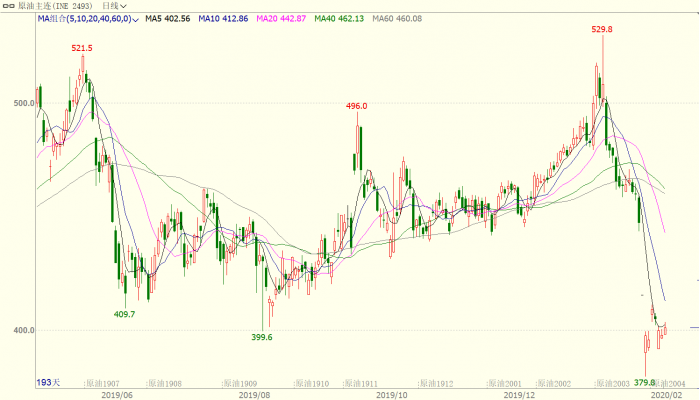The height and width of the screenshot is (400, 700).
Task: Click the small icon before the 原油主连 title
Action: tap(9, 6)
